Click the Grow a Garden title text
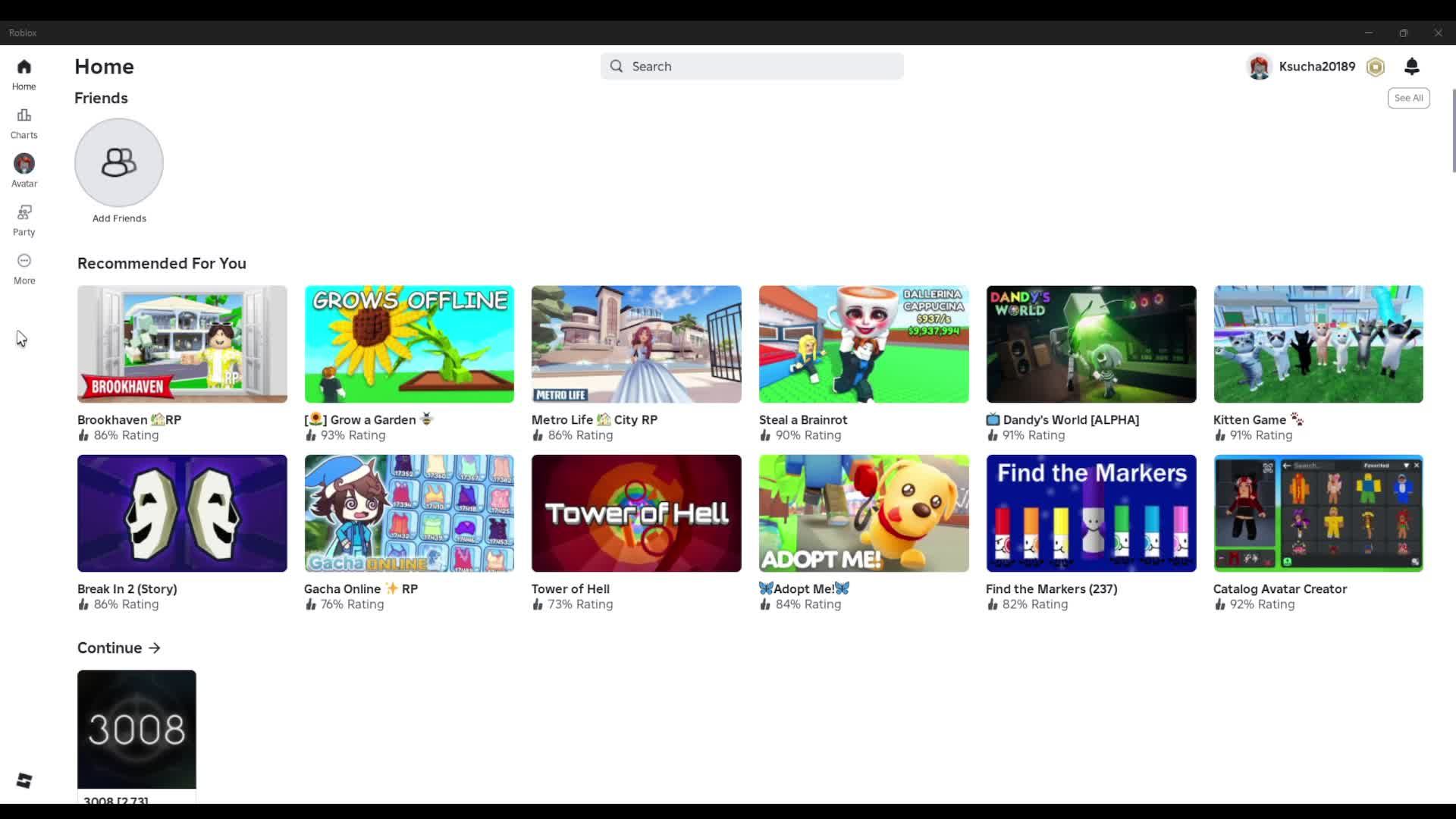Screen dimensions: 1456x819 pos(369,419)
